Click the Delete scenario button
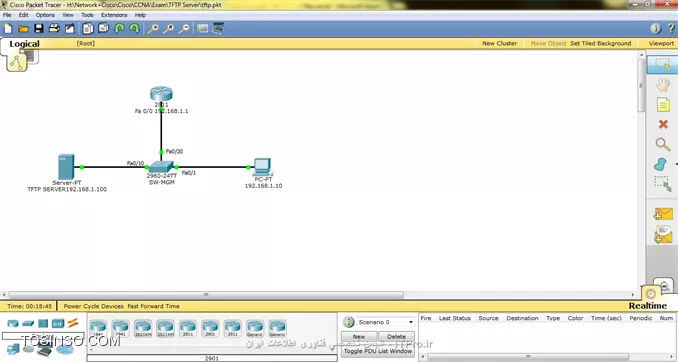Image resolution: width=678 pixels, height=362 pixels. 397,336
